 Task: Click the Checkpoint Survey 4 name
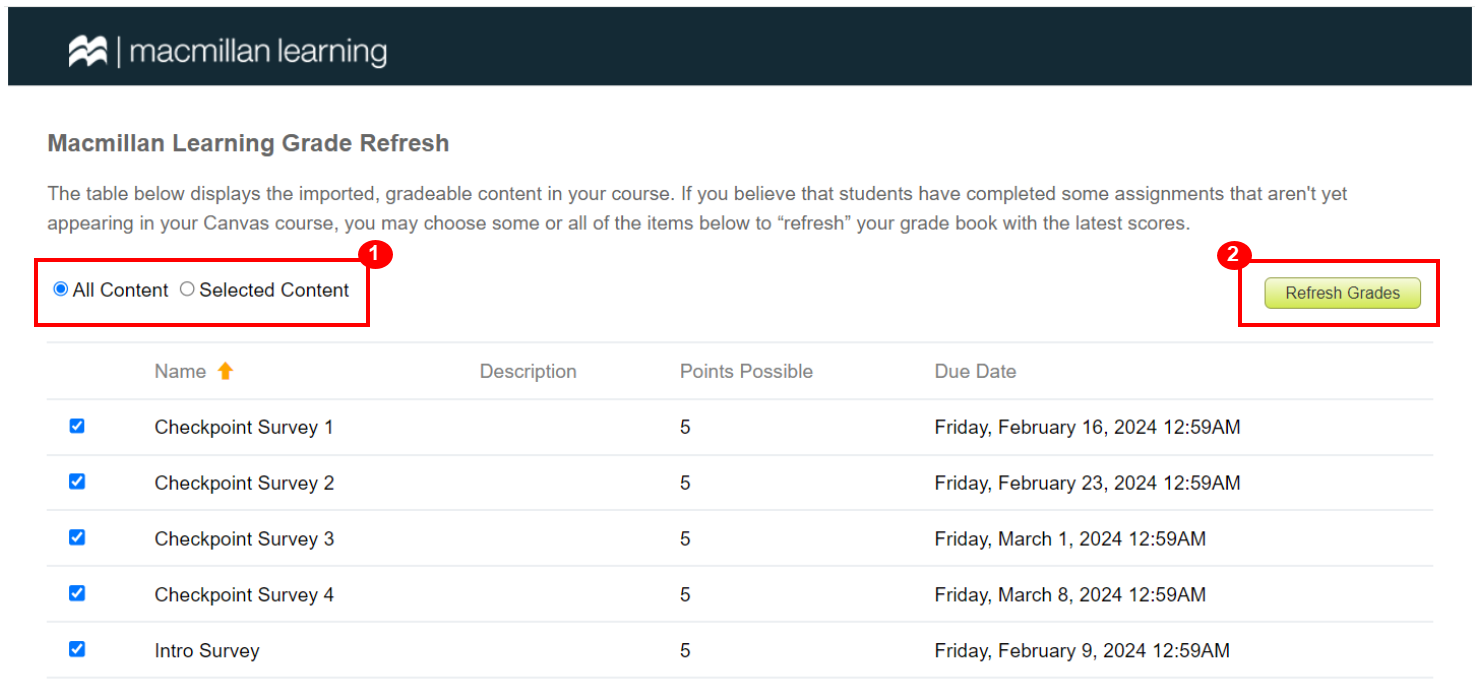[244, 595]
